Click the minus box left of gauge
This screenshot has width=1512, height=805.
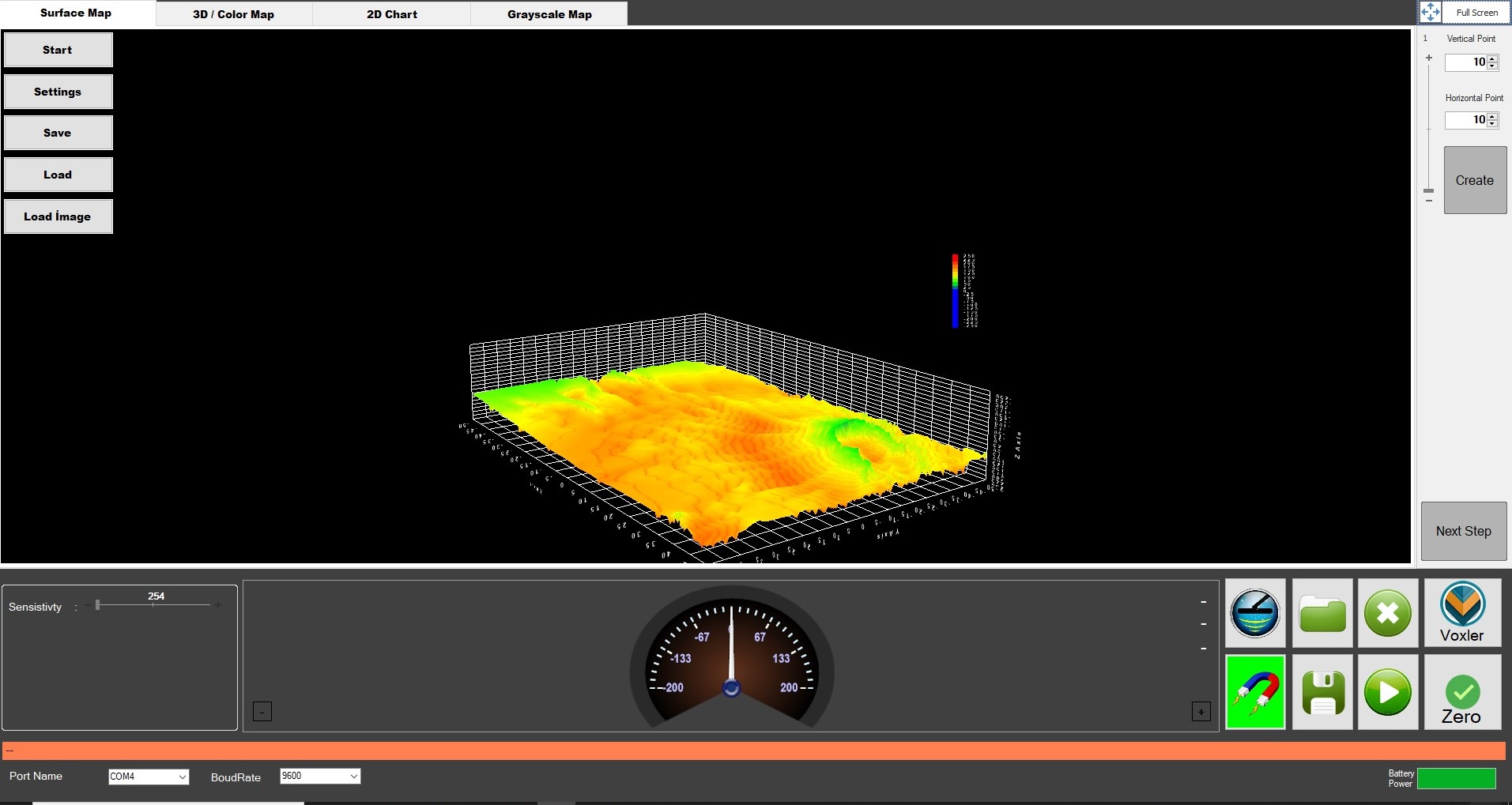coord(262,712)
